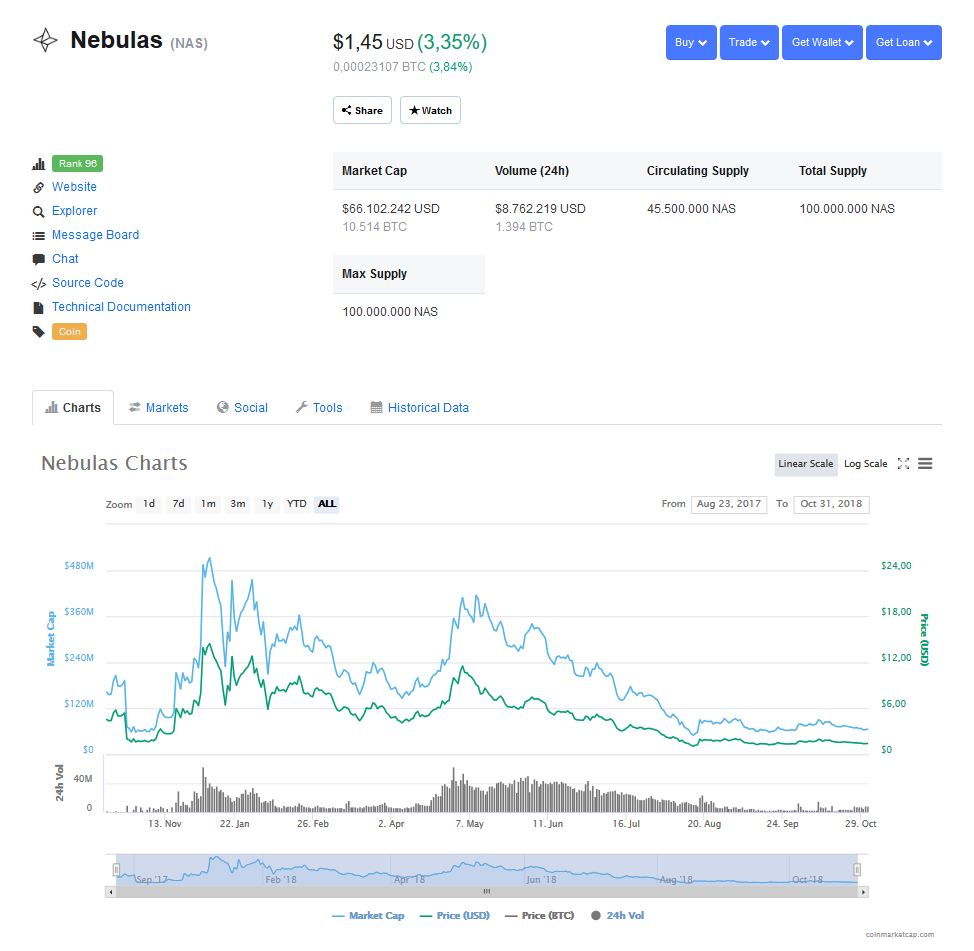The image size is (974, 951).
Task: Set chart zoom to 1m
Action: (208, 504)
